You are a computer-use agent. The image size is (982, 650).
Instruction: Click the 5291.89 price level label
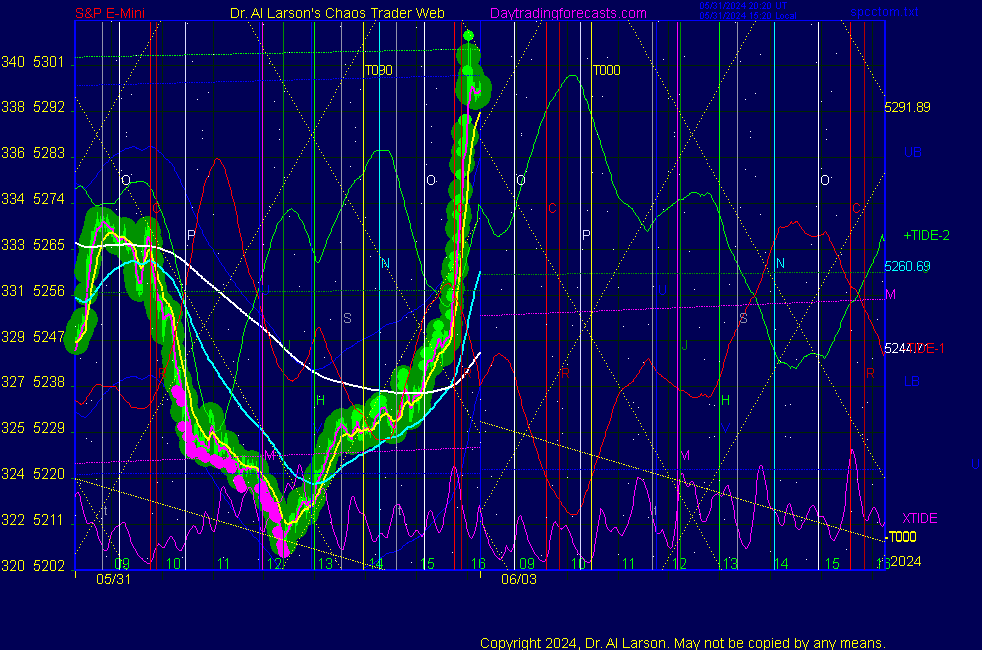click(x=907, y=107)
